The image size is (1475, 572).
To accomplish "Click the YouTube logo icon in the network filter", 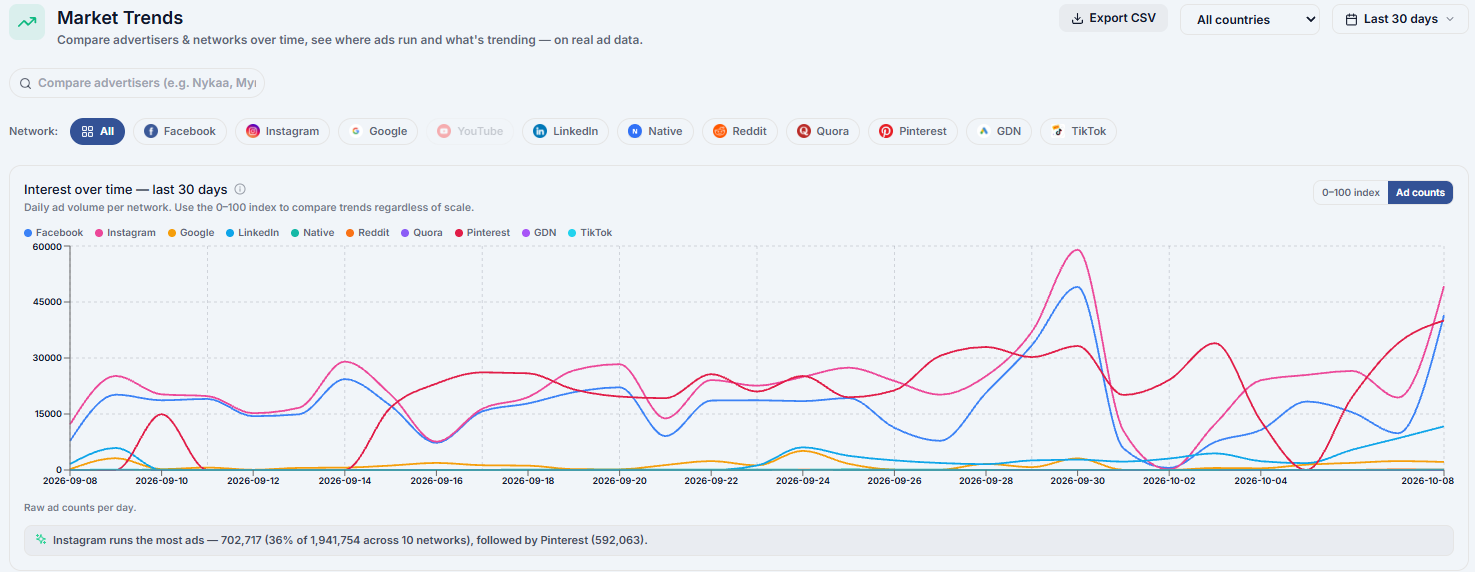I will (x=444, y=131).
